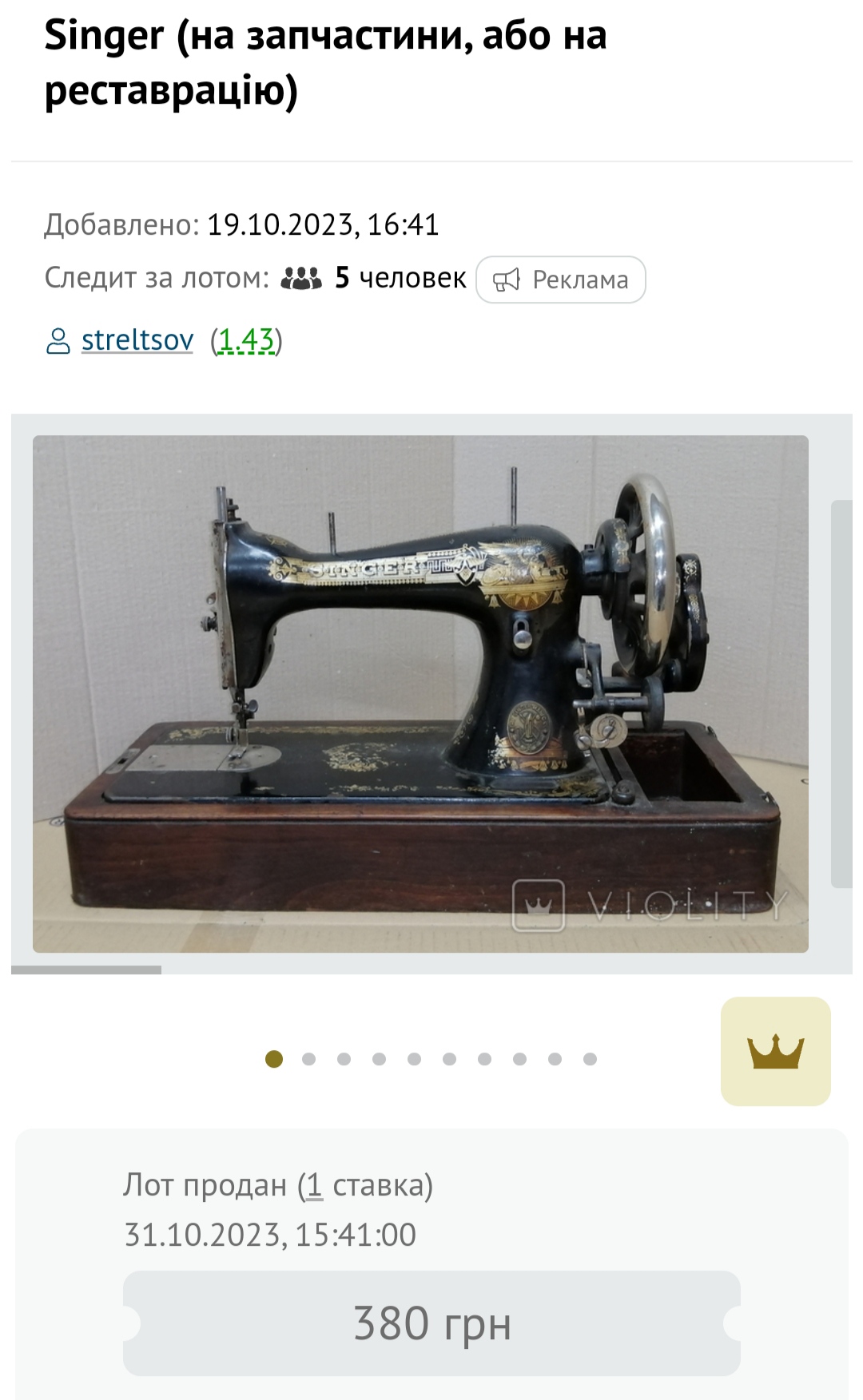863x1400 pixels.
Task: Click the gallery horizontal scroll indicator
Action: 86,970
